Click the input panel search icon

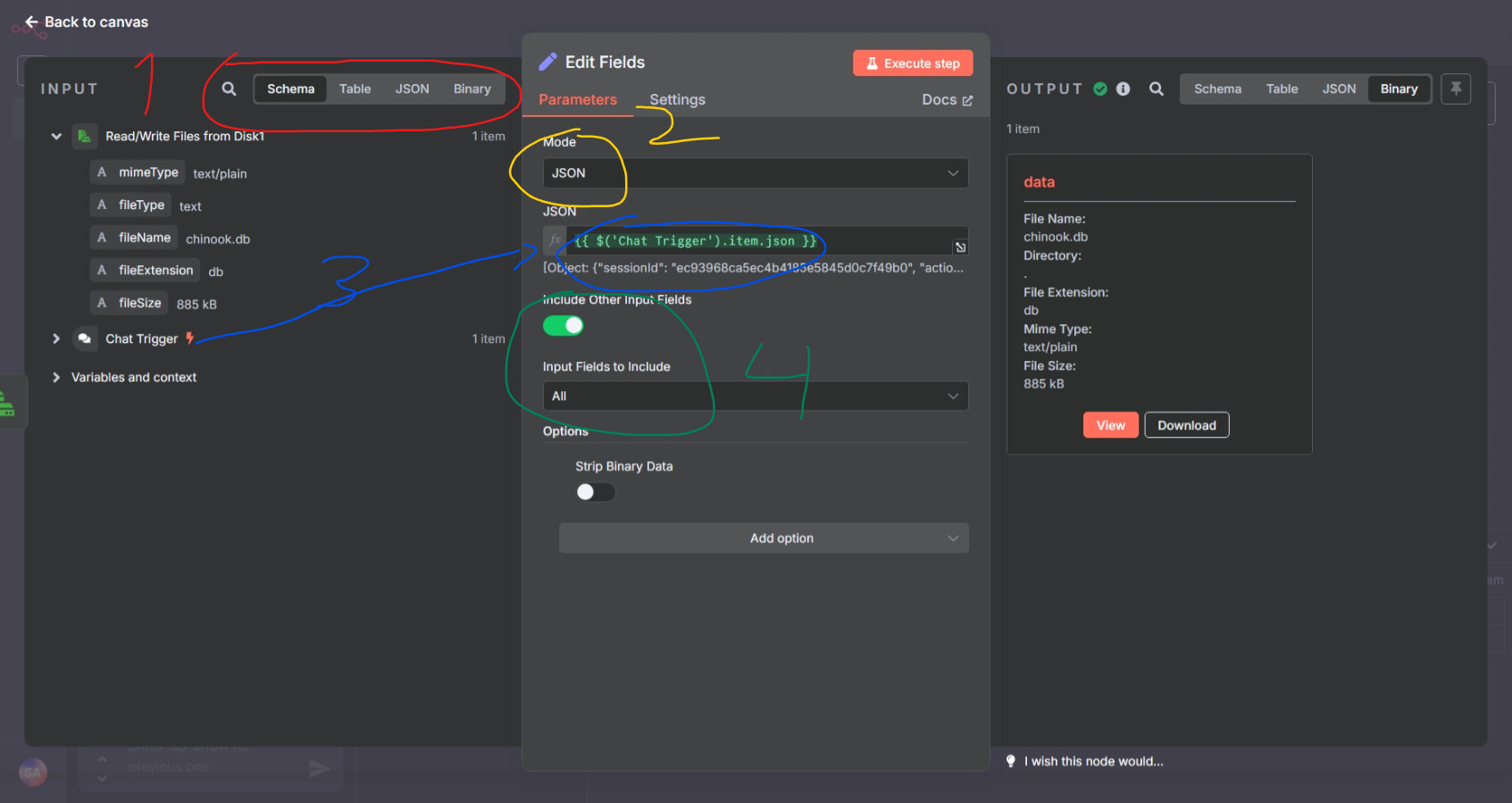tap(229, 89)
